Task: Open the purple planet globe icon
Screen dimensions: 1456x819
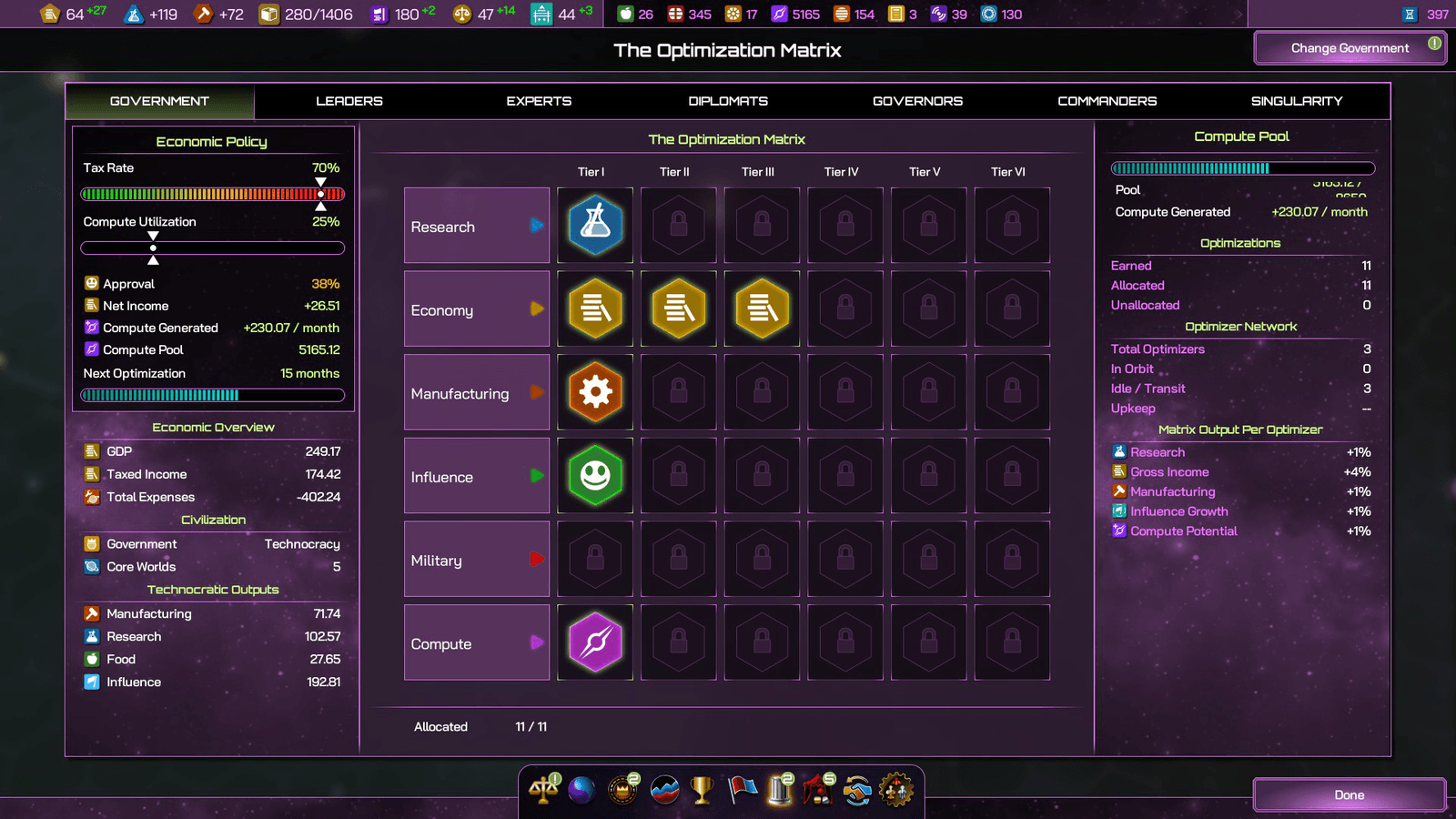Action: pyautogui.click(x=581, y=790)
